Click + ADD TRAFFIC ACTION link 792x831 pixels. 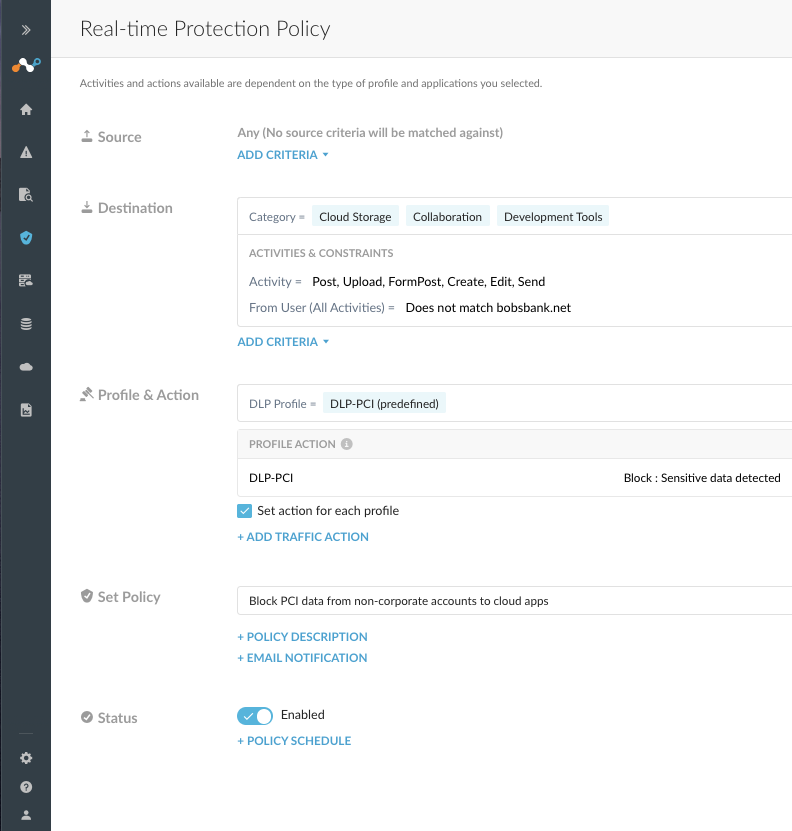303,537
